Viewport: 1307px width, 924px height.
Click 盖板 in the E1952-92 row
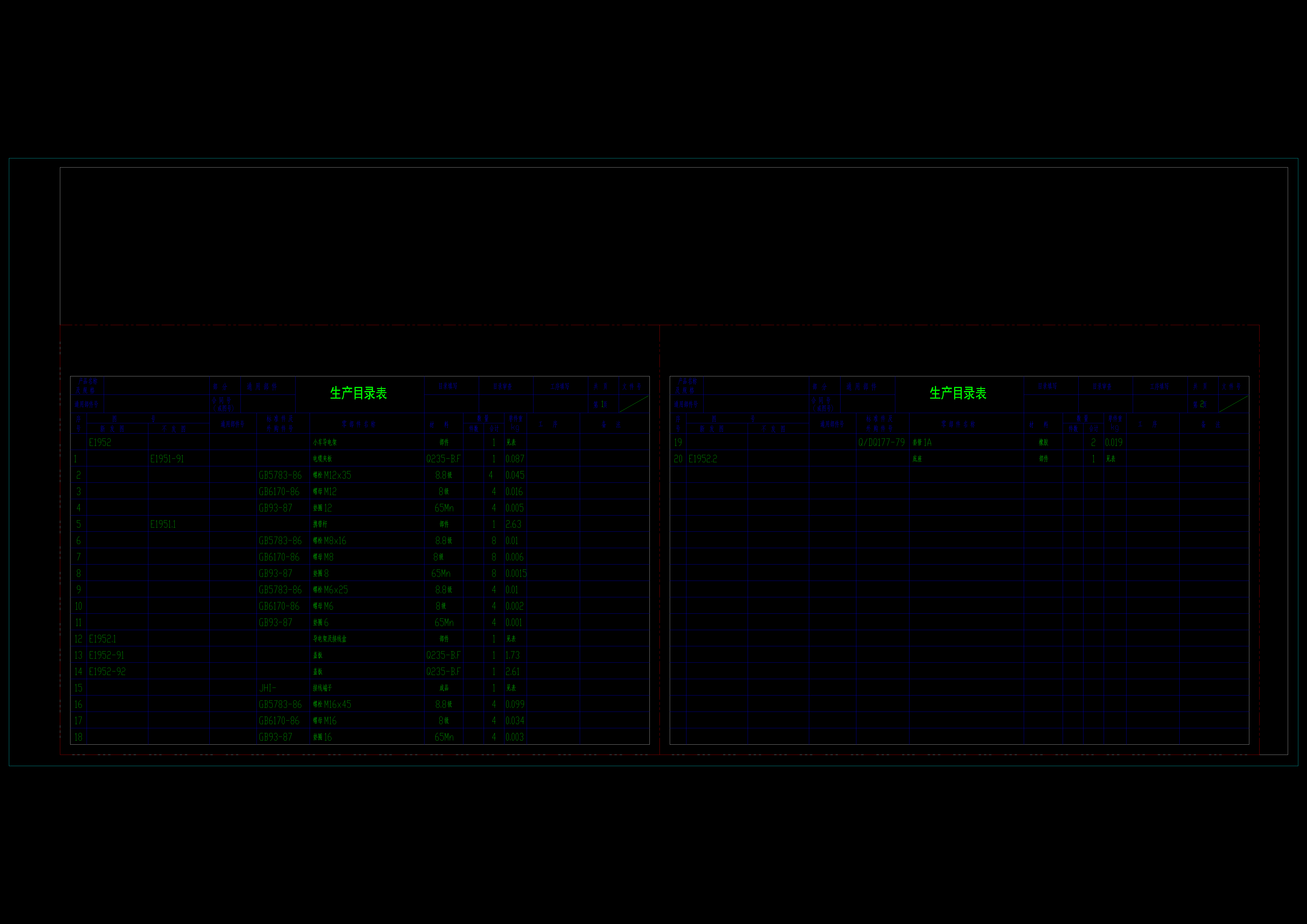click(318, 672)
